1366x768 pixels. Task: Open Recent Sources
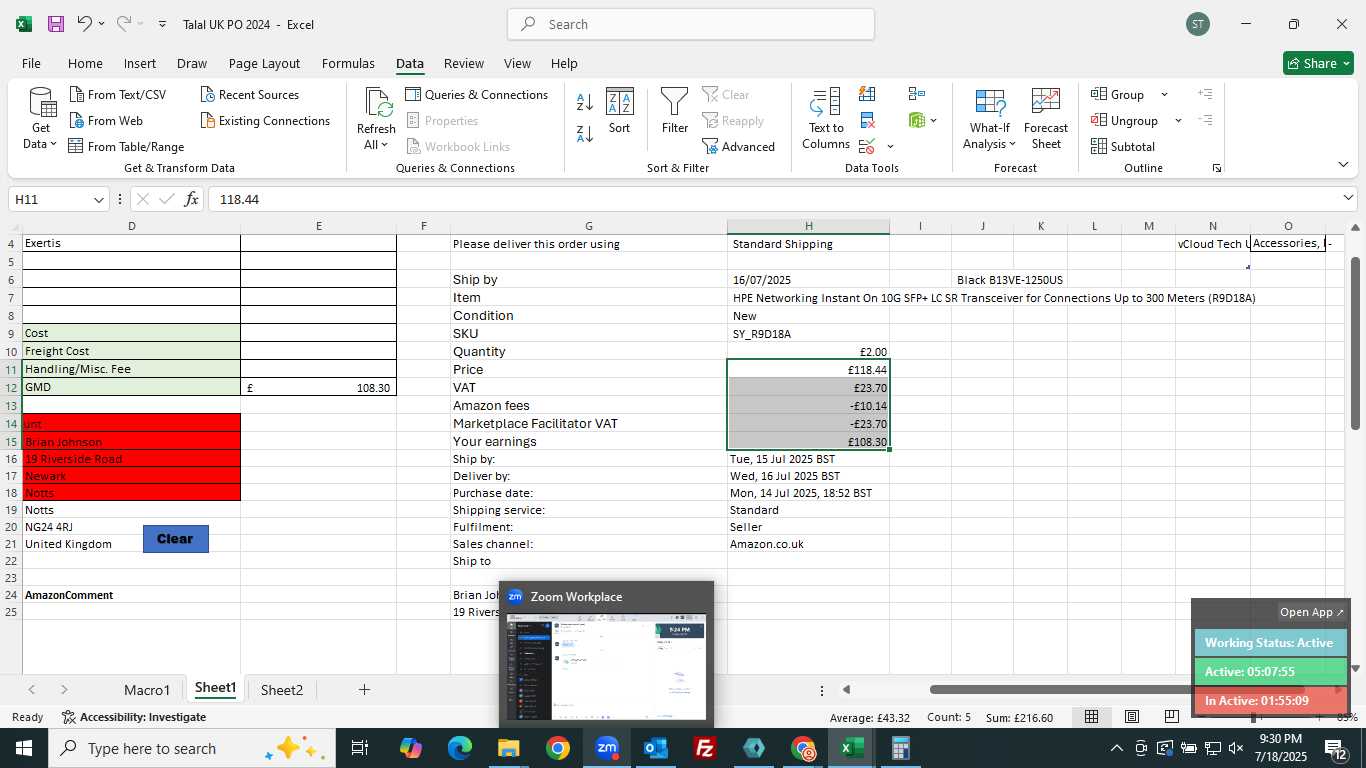pyautogui.click(x=250, y=94)
